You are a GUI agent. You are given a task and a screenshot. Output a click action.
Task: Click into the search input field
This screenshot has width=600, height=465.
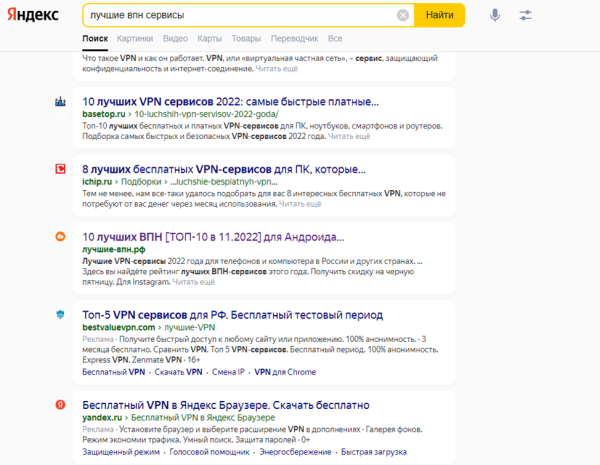coord(240,15)
